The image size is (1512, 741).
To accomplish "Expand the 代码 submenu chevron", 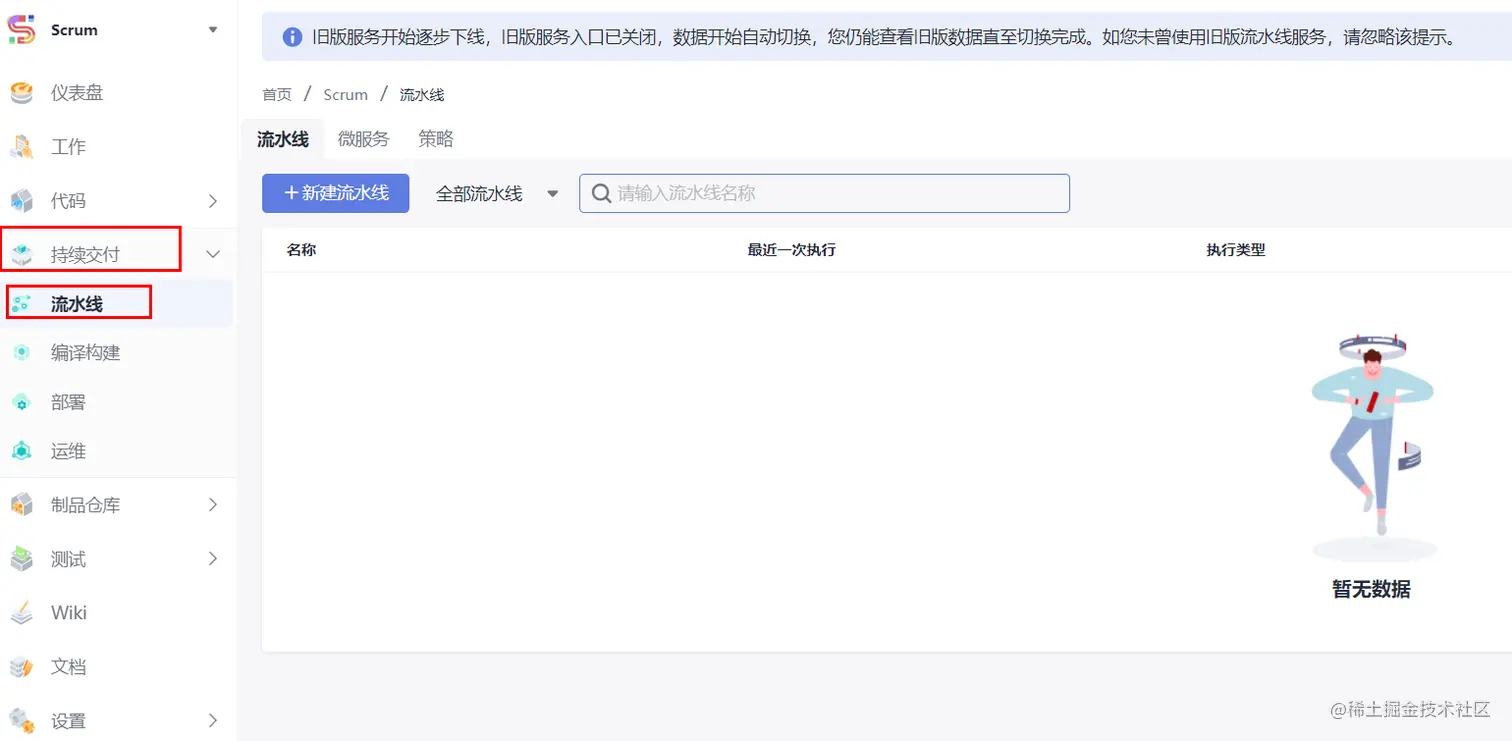I will pos(213,201).
